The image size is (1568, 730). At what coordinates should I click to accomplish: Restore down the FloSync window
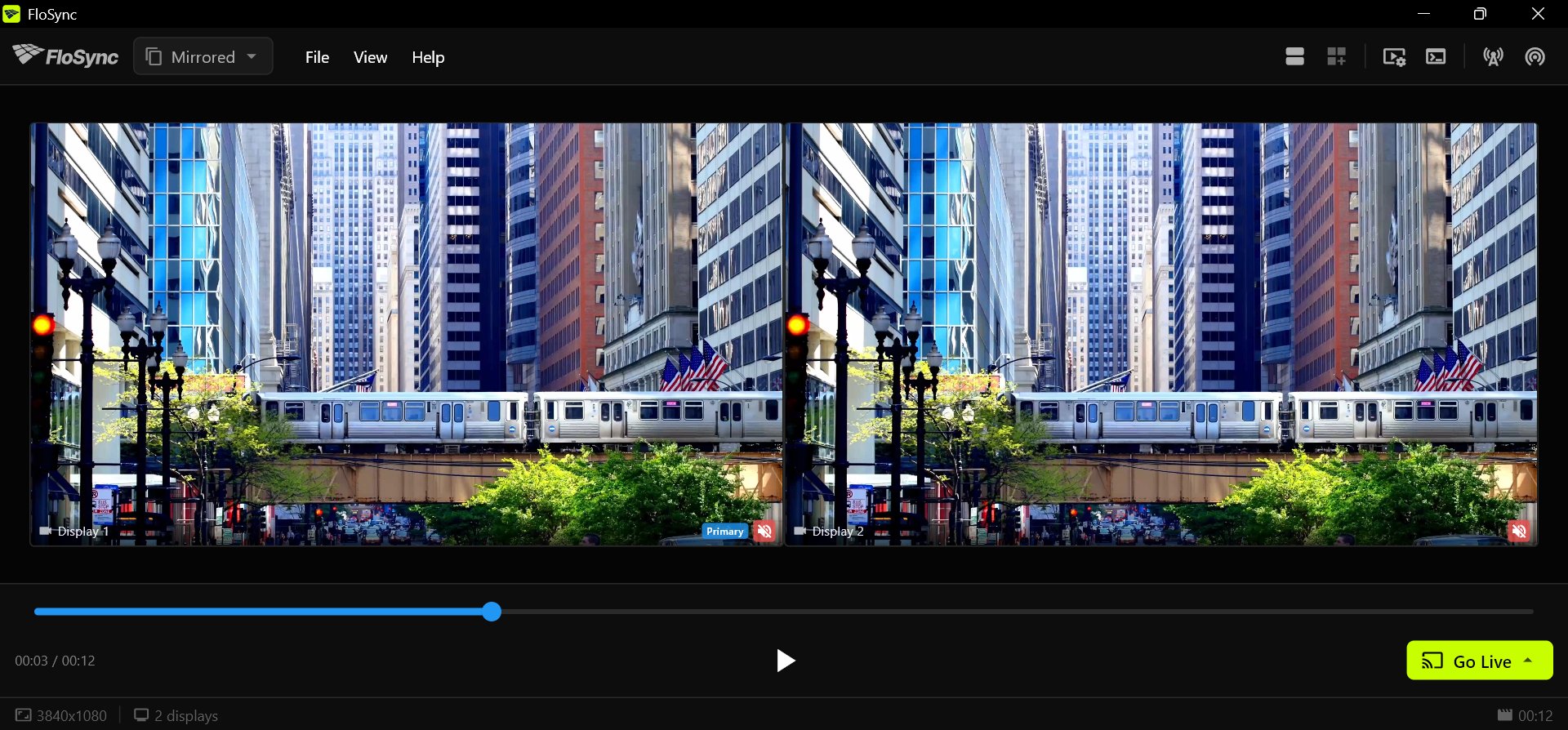tap(1480, 14)
